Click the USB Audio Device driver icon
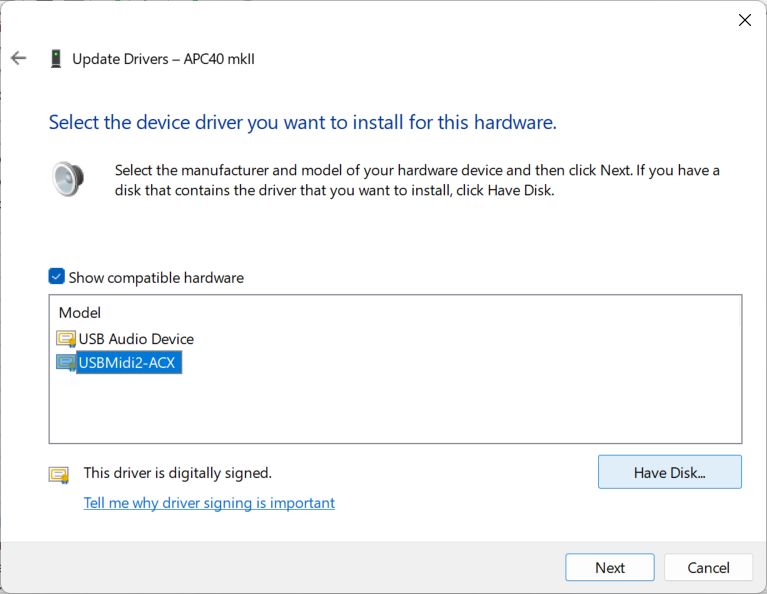The width and height of the screenshot is (767, 594). [66, 339]
